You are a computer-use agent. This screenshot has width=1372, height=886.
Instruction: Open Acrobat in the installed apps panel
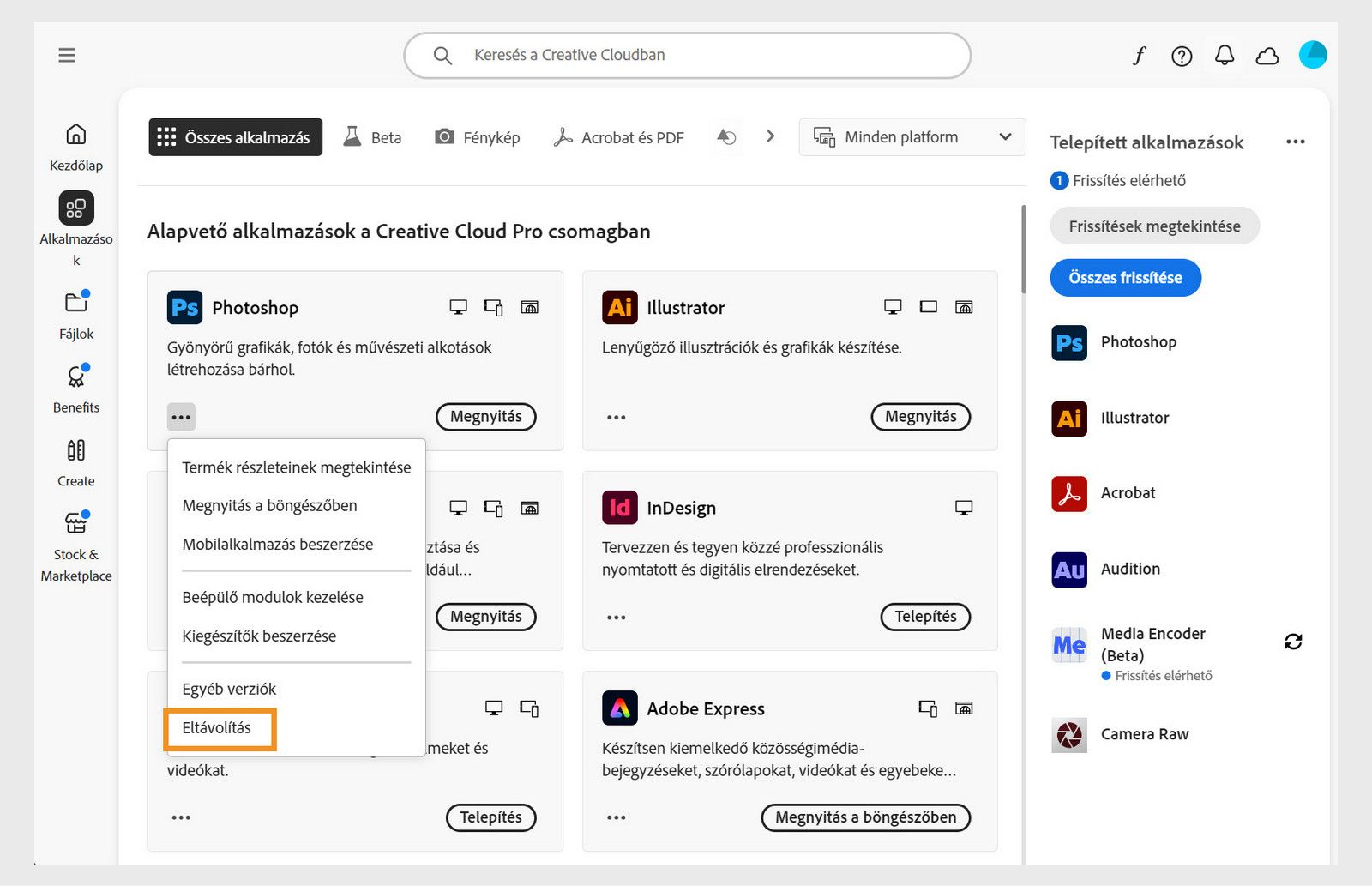coord(1068,493)
